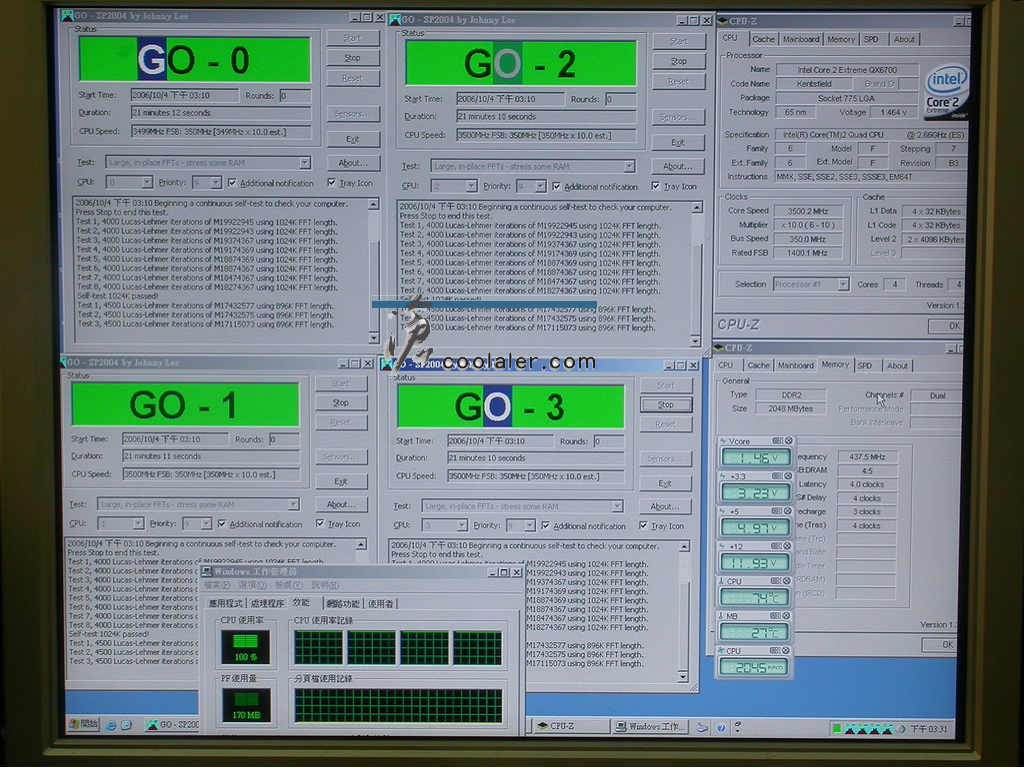1024x768 pixels.
Task: Click Exit in GO-2 window
Action: [x=678, y=142]
